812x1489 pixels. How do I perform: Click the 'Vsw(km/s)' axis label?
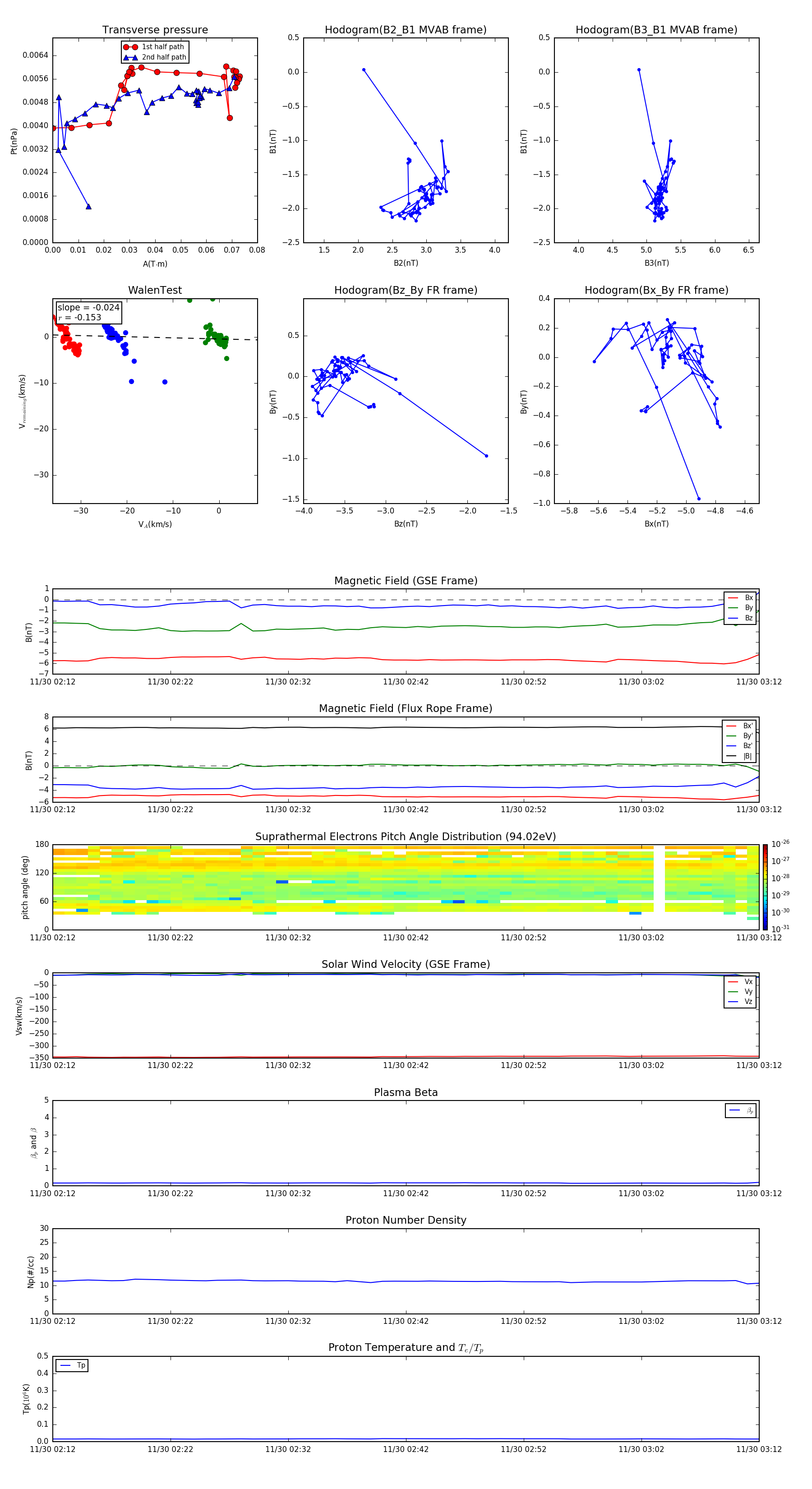(19, 1015)
